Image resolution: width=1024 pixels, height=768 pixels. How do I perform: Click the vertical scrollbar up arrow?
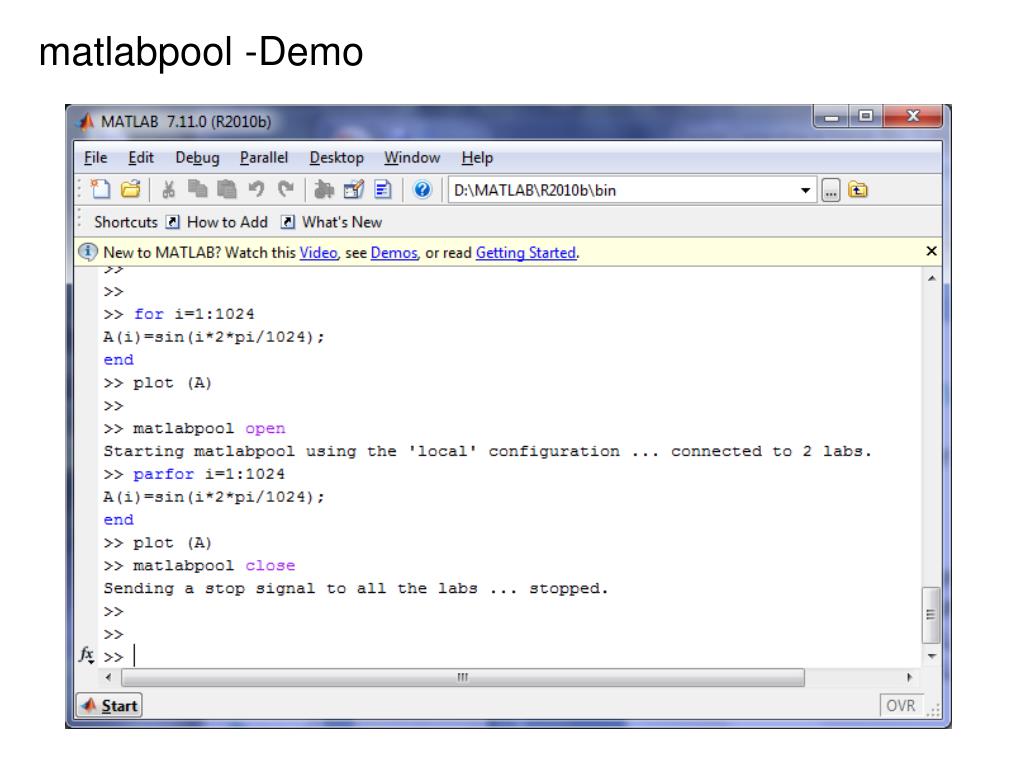[x=932, y=278]
